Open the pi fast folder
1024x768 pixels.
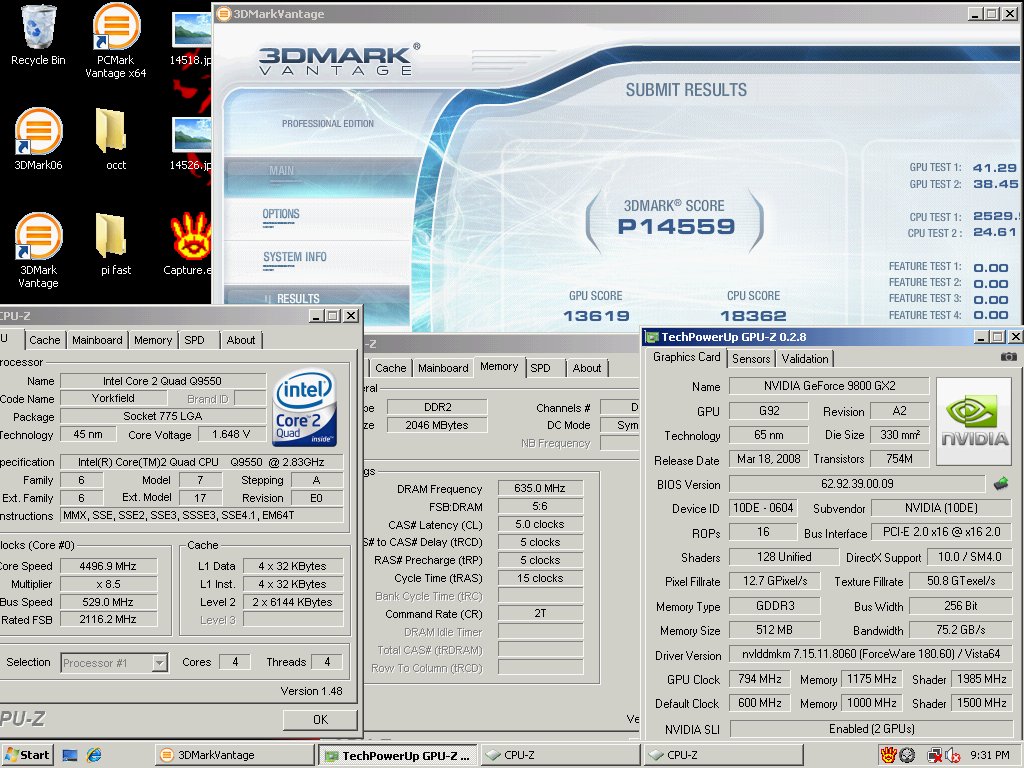(111, 235)
